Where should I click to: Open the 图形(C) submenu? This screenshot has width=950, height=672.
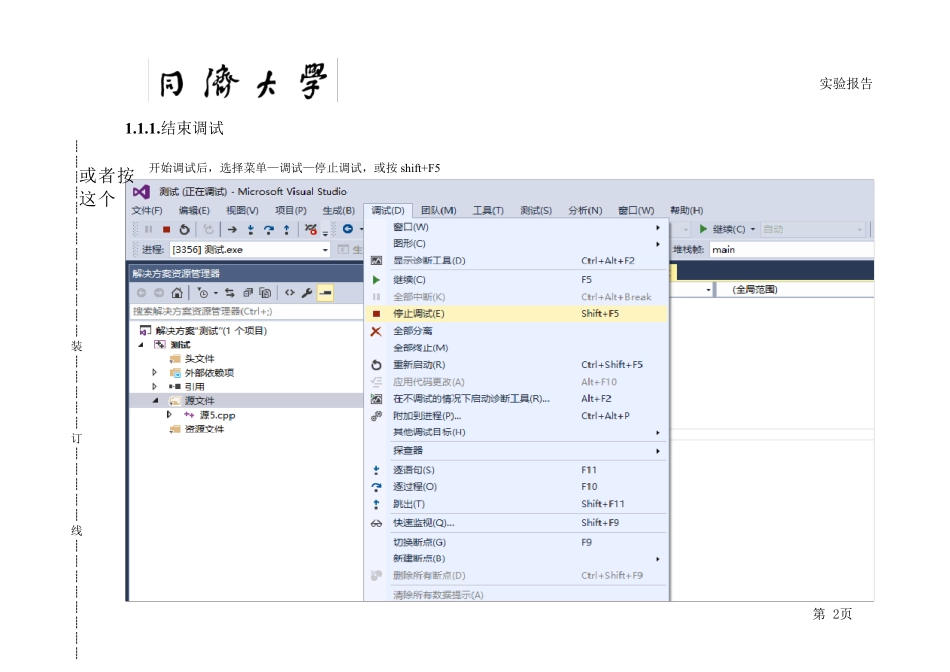tap(516, 244)
